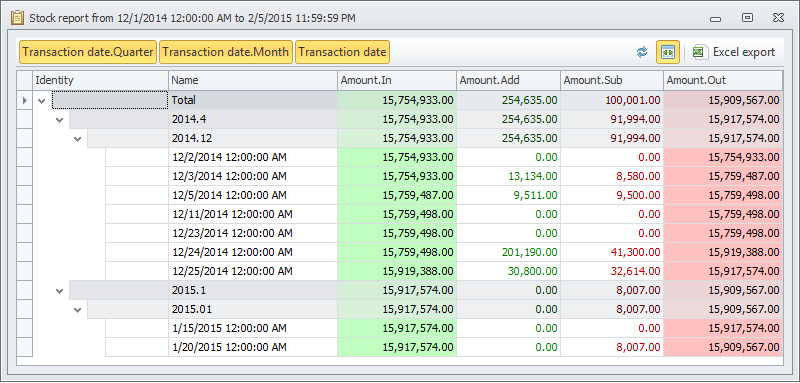The height and width of the screenshot is (383, 800).
Task: Select the 12/25/2014 12:00:00 AM row
Action: pyautogui.click(x=399, y=271)
